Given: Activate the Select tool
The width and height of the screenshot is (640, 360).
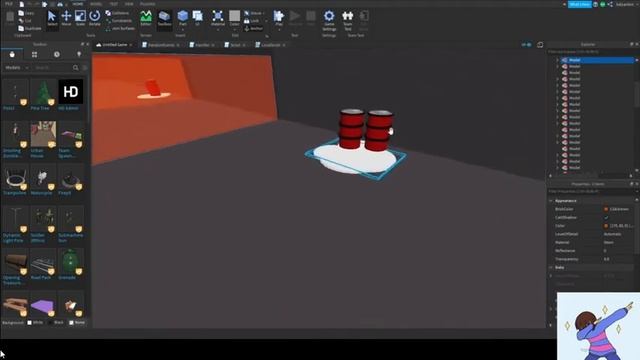Looking at the screenshot, I should 52,18.
